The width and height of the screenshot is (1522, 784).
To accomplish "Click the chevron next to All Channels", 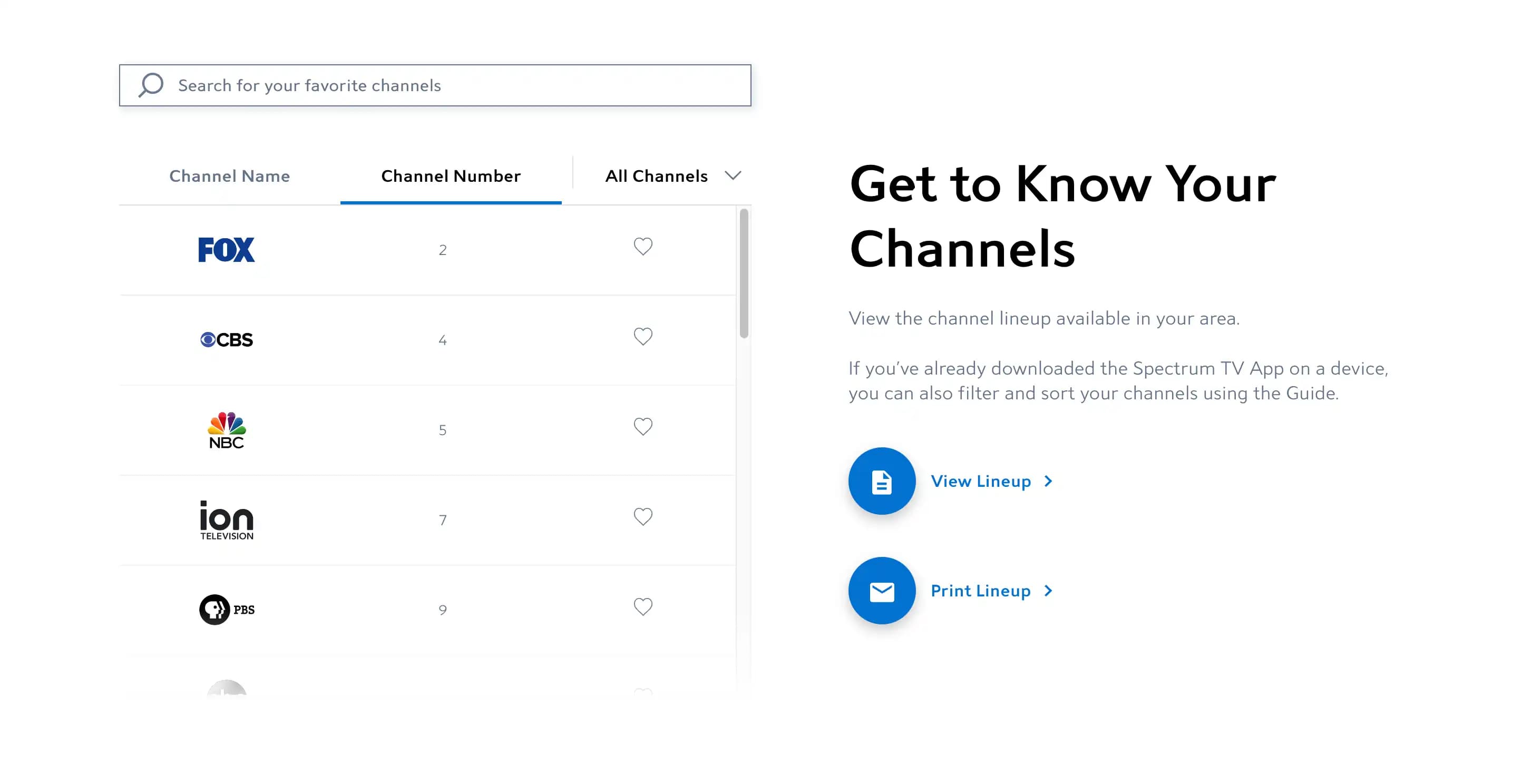I will click(733, 175).
